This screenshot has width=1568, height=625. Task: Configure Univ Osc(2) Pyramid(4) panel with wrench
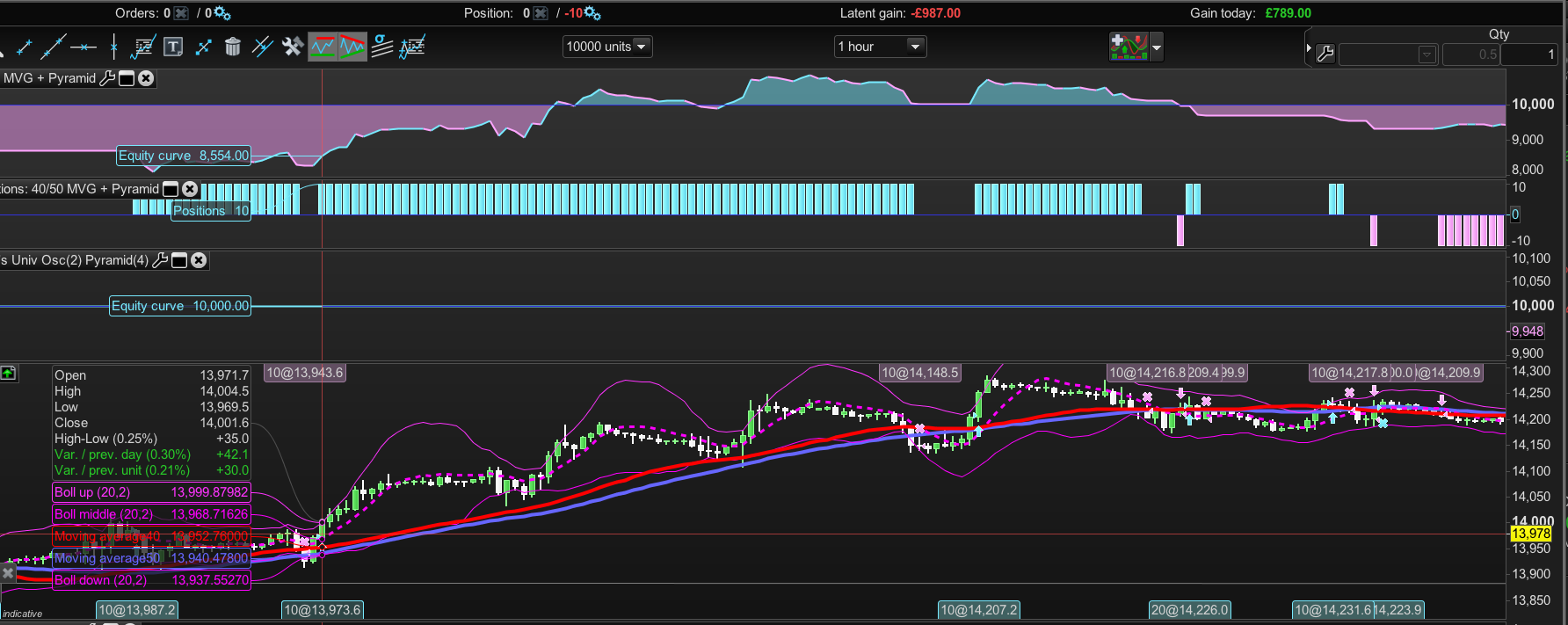tap(160, 260)
